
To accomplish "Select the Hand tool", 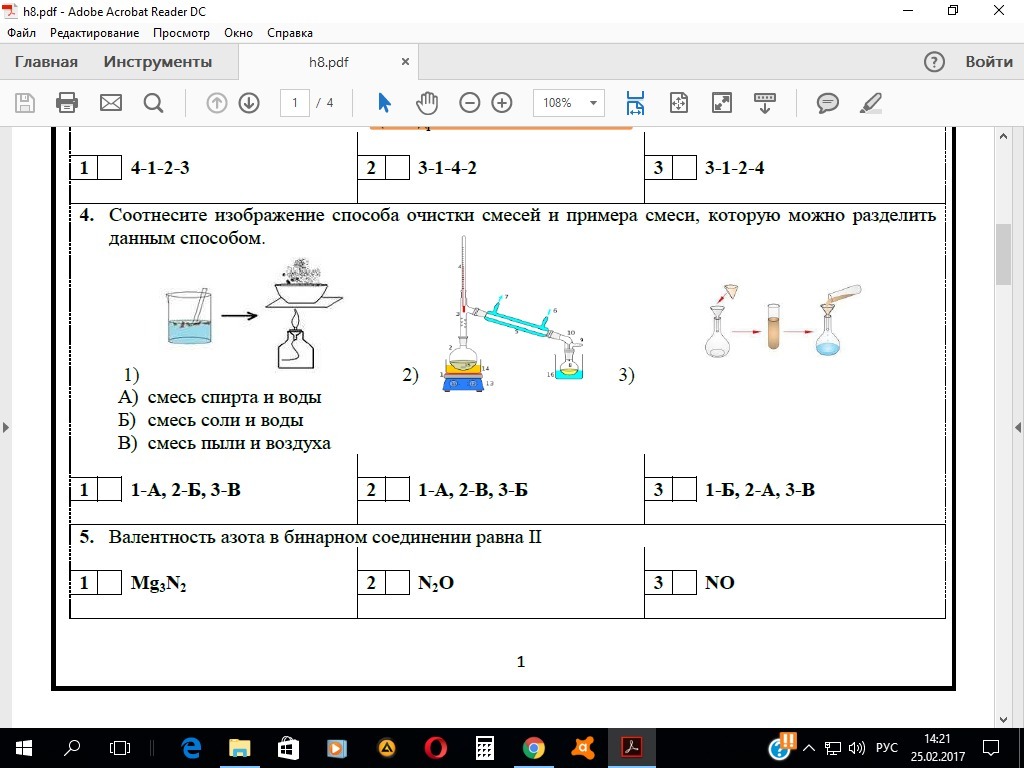I will click(x=427, y=102).
